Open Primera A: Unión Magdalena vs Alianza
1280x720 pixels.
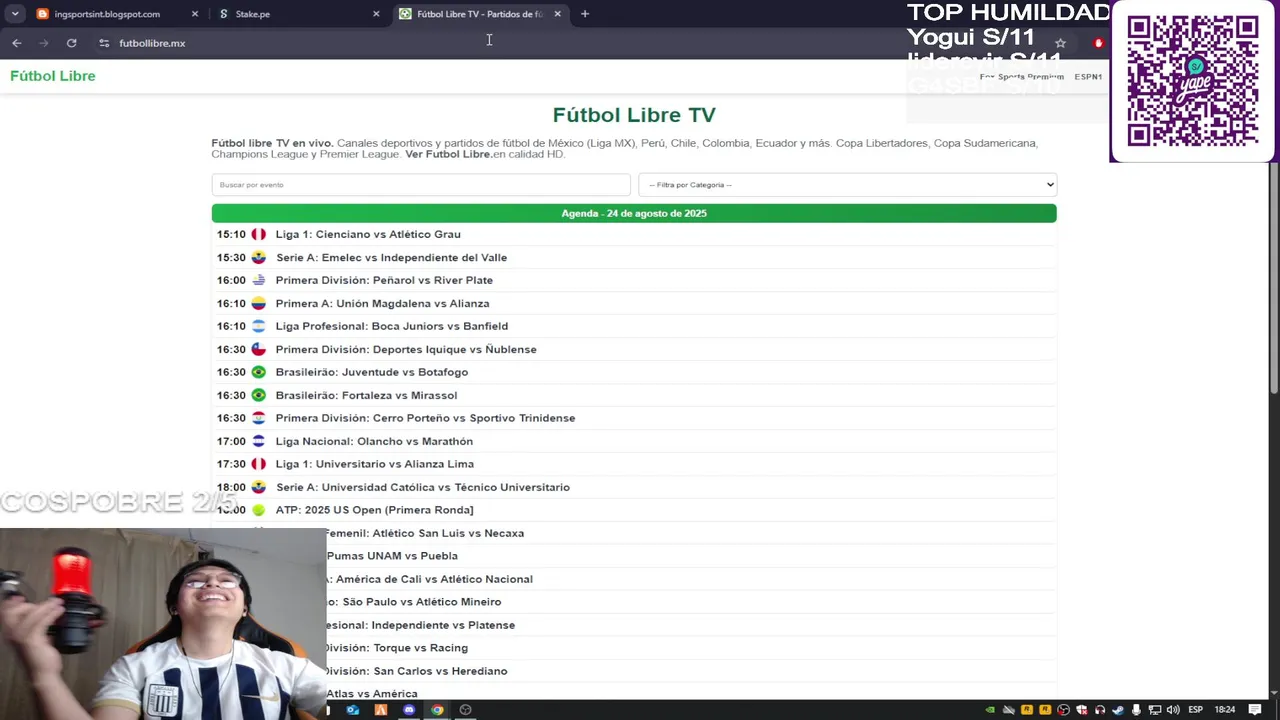click(x=382, y=303)
